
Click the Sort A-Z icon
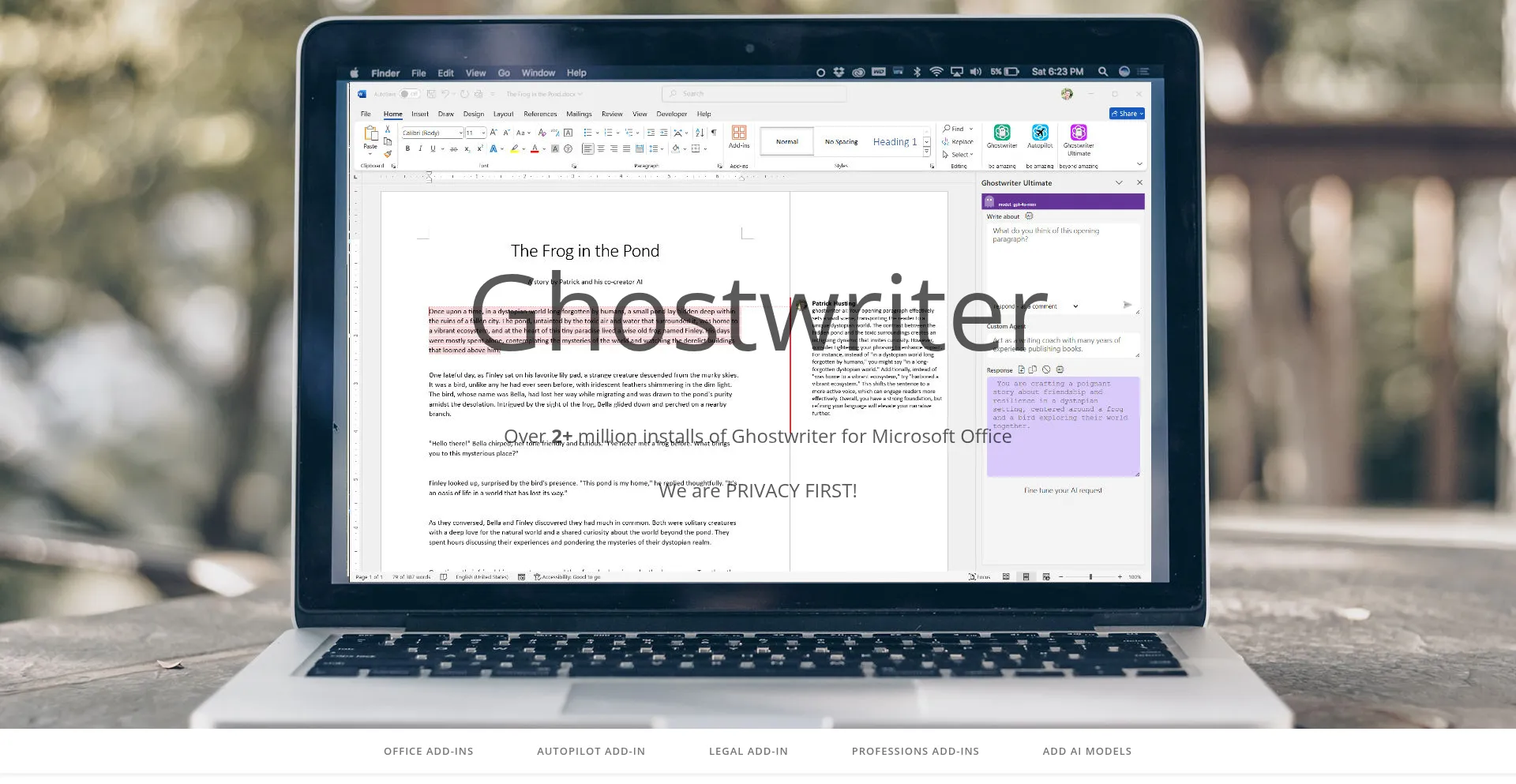(700, 133)
